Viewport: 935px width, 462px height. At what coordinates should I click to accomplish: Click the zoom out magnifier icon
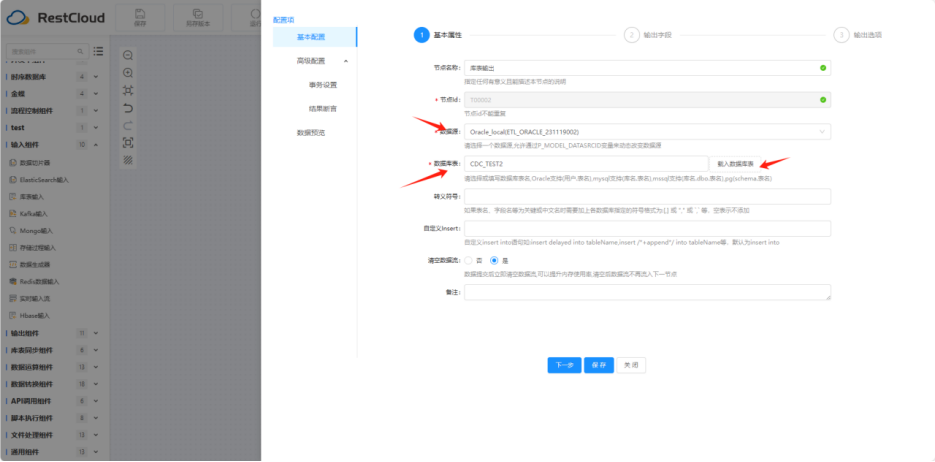pos(128,55)
